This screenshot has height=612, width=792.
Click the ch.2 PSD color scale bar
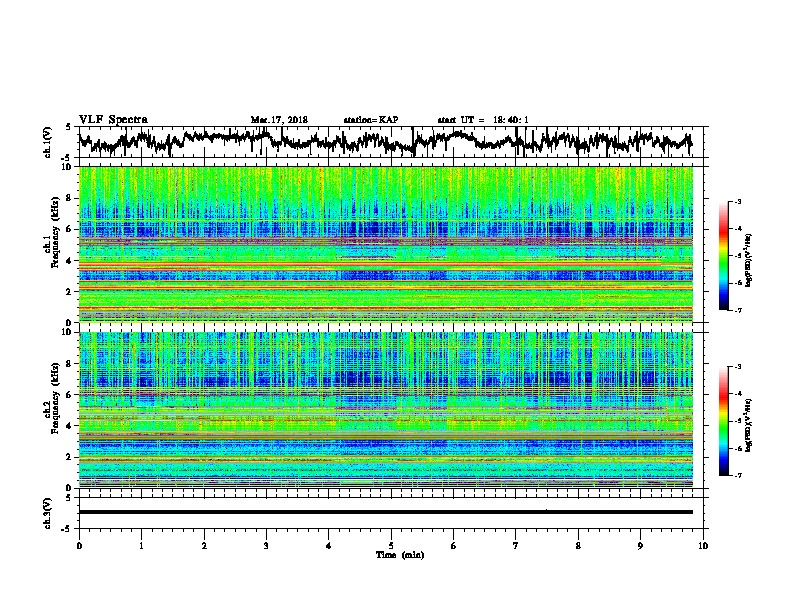coord(724,421)
